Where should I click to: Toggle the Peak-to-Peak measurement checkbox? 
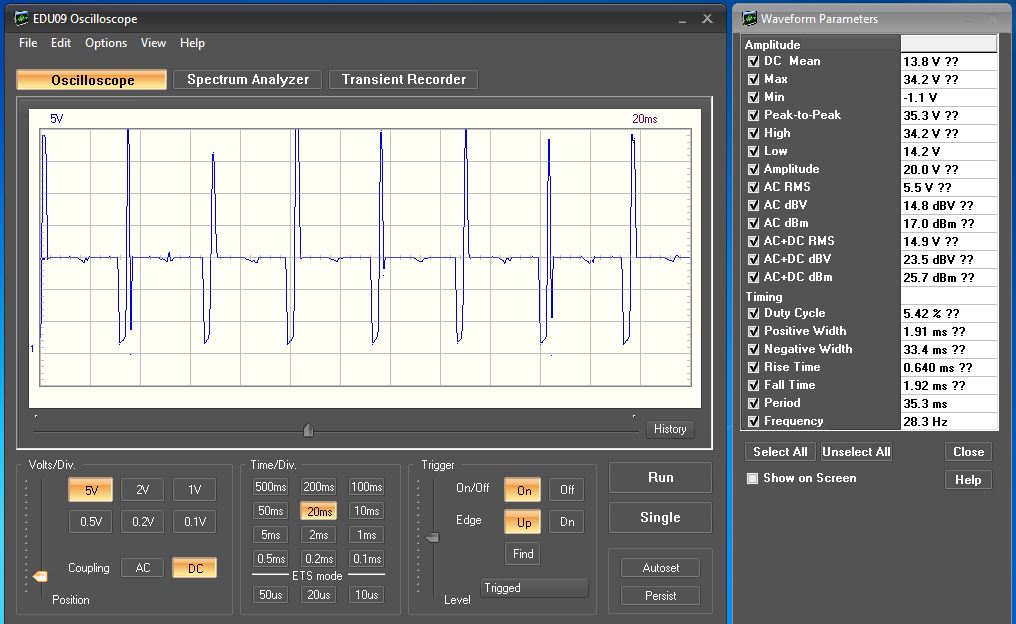tap(753, 115)
